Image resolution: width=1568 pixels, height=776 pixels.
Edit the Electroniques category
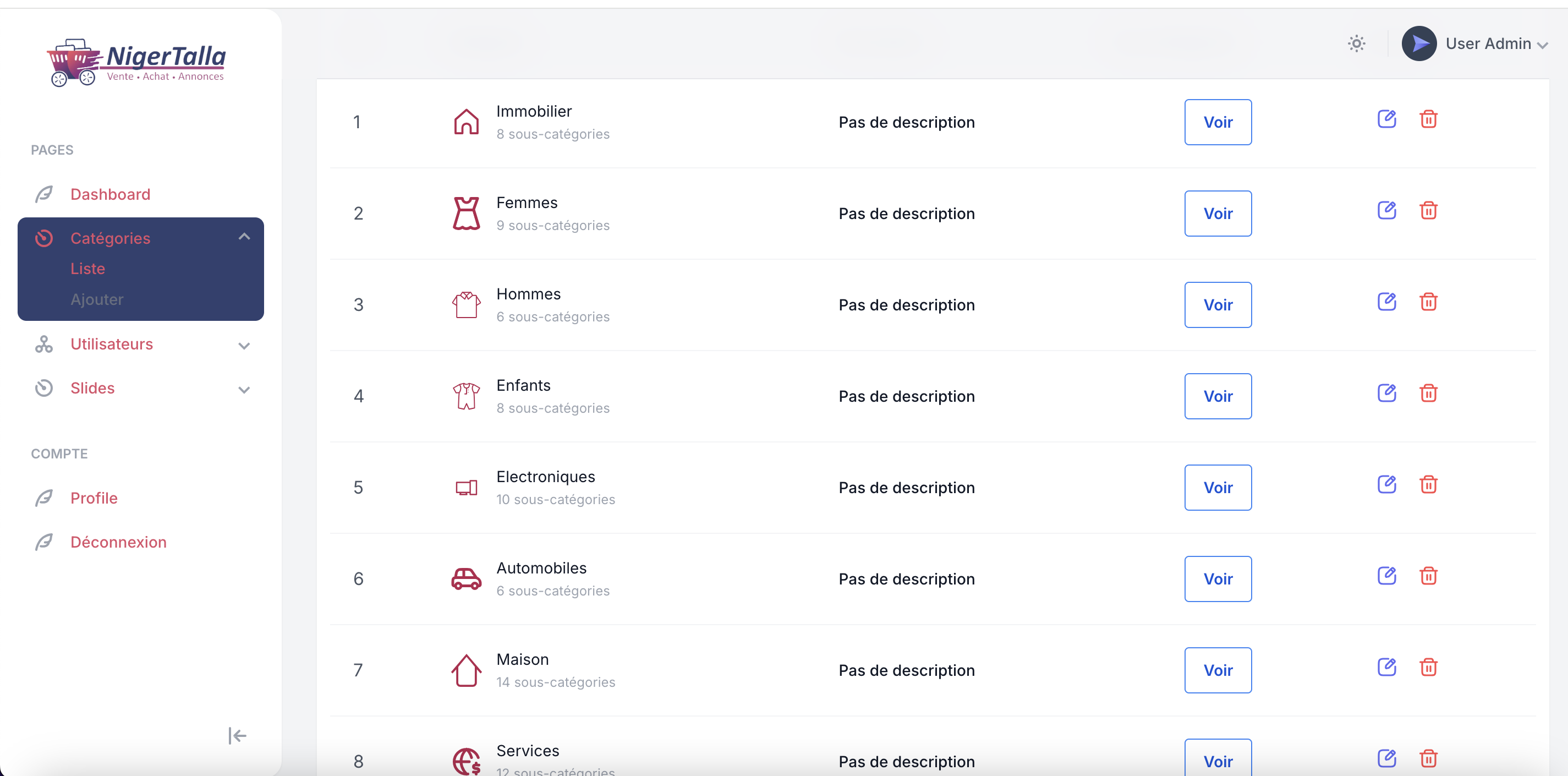[x=1386, y=484]
